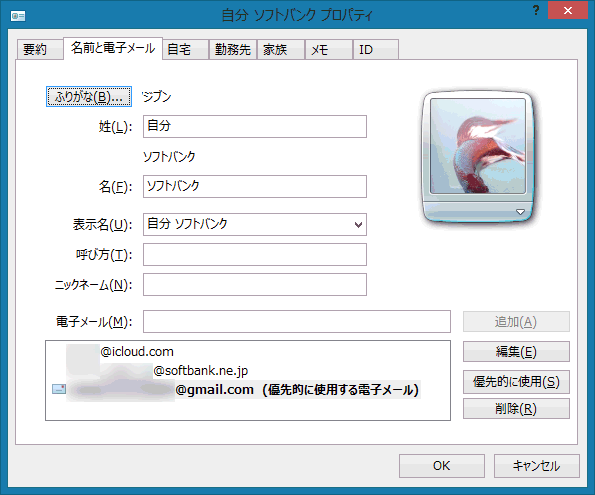
Task: Click the 編集(E) button
Action: (516, 352)
